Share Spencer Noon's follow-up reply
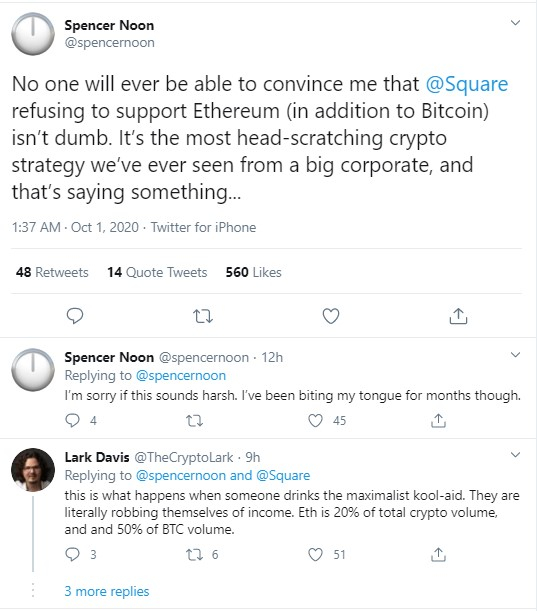The image size is (537, 611). point(438,420)
